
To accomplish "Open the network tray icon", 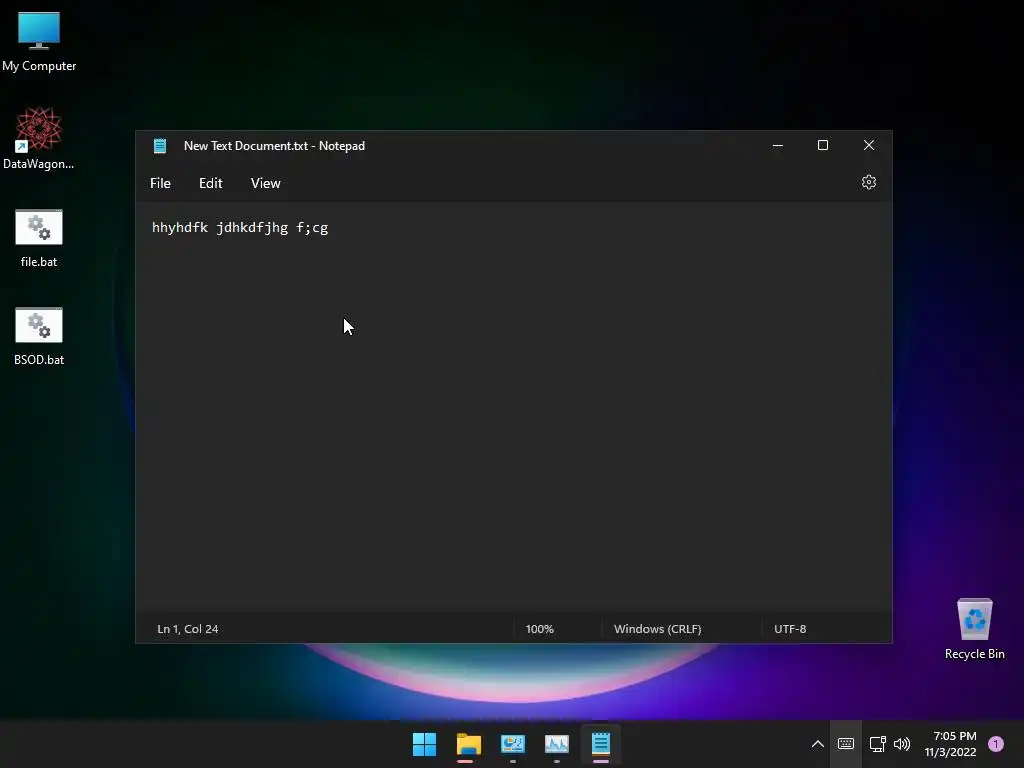I will tap(877, 744).
